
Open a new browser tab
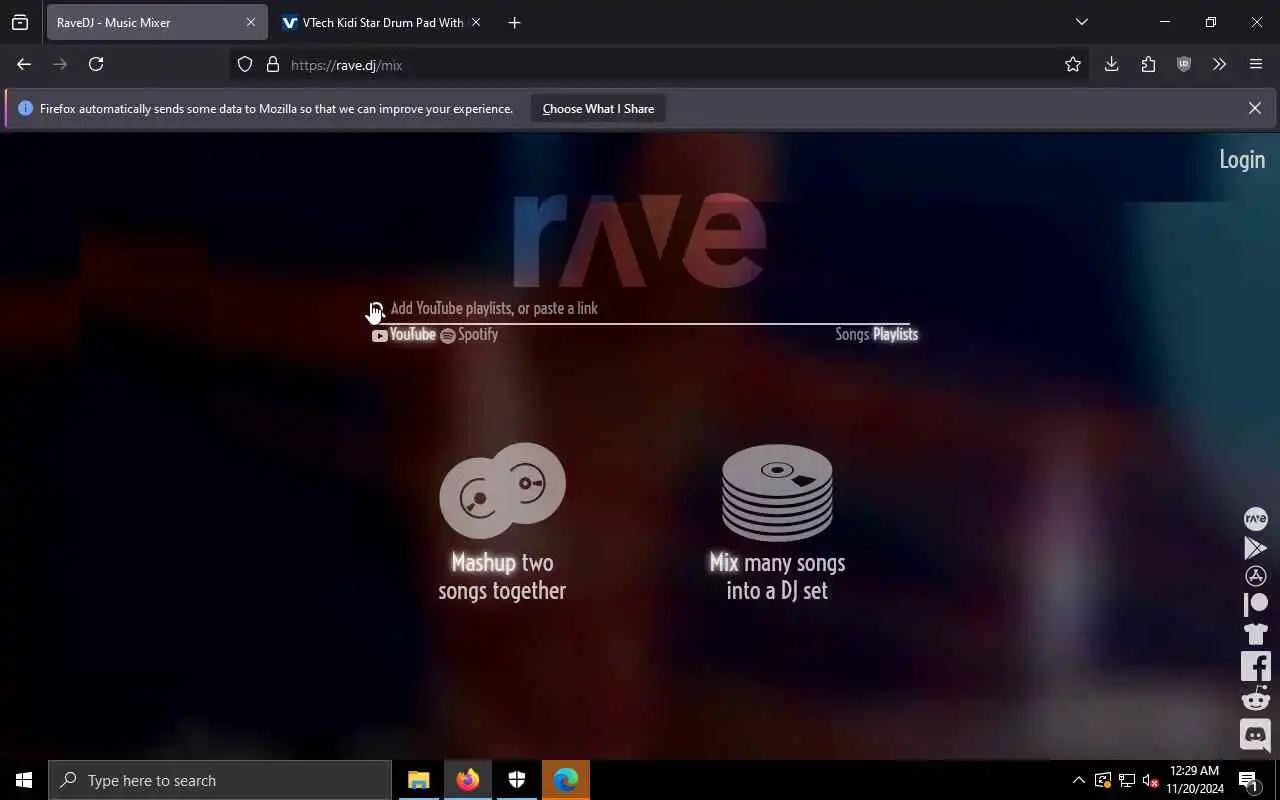point(514,22)
